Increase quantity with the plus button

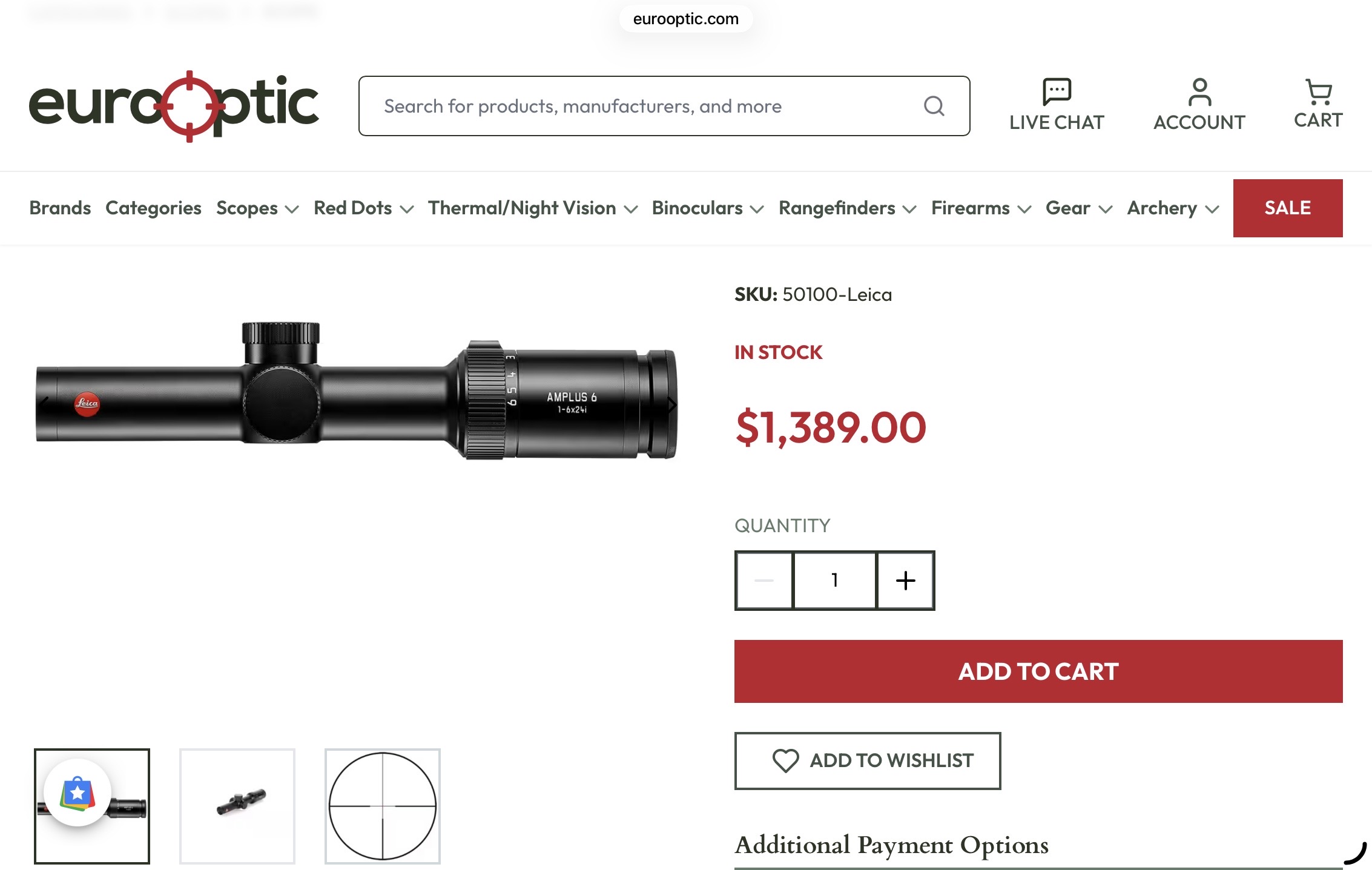905,580
